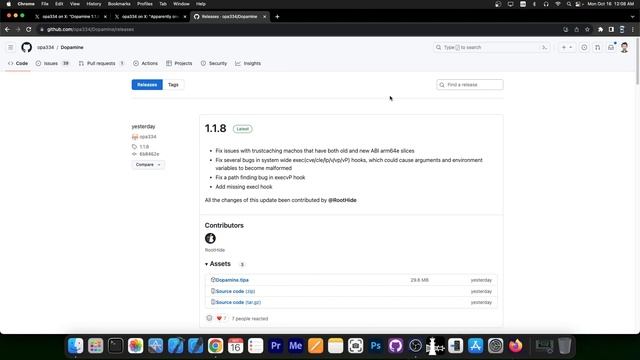
Task: Open the opa334 owner link in breadcrumb
Action: (x=45, y=47)
